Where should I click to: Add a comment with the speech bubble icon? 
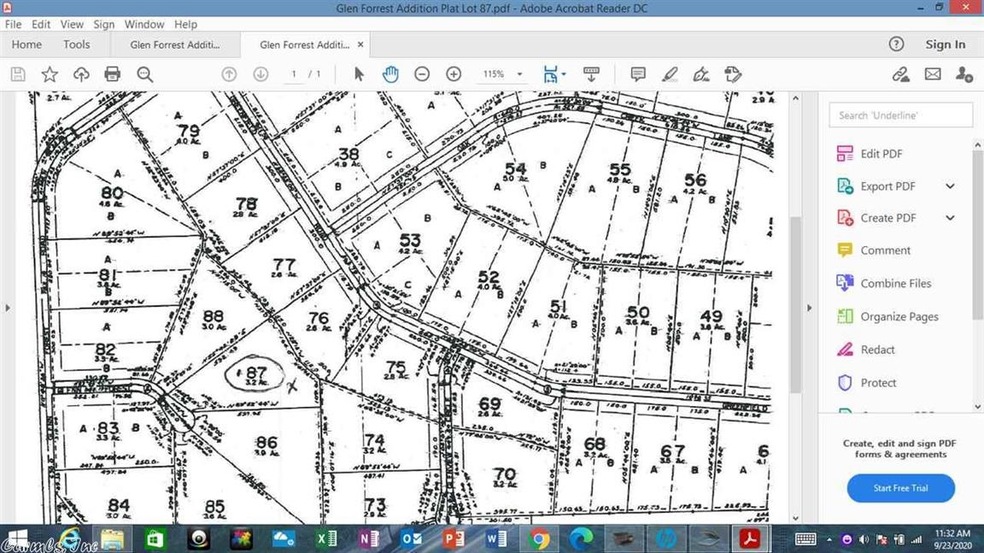pos(638,74)
